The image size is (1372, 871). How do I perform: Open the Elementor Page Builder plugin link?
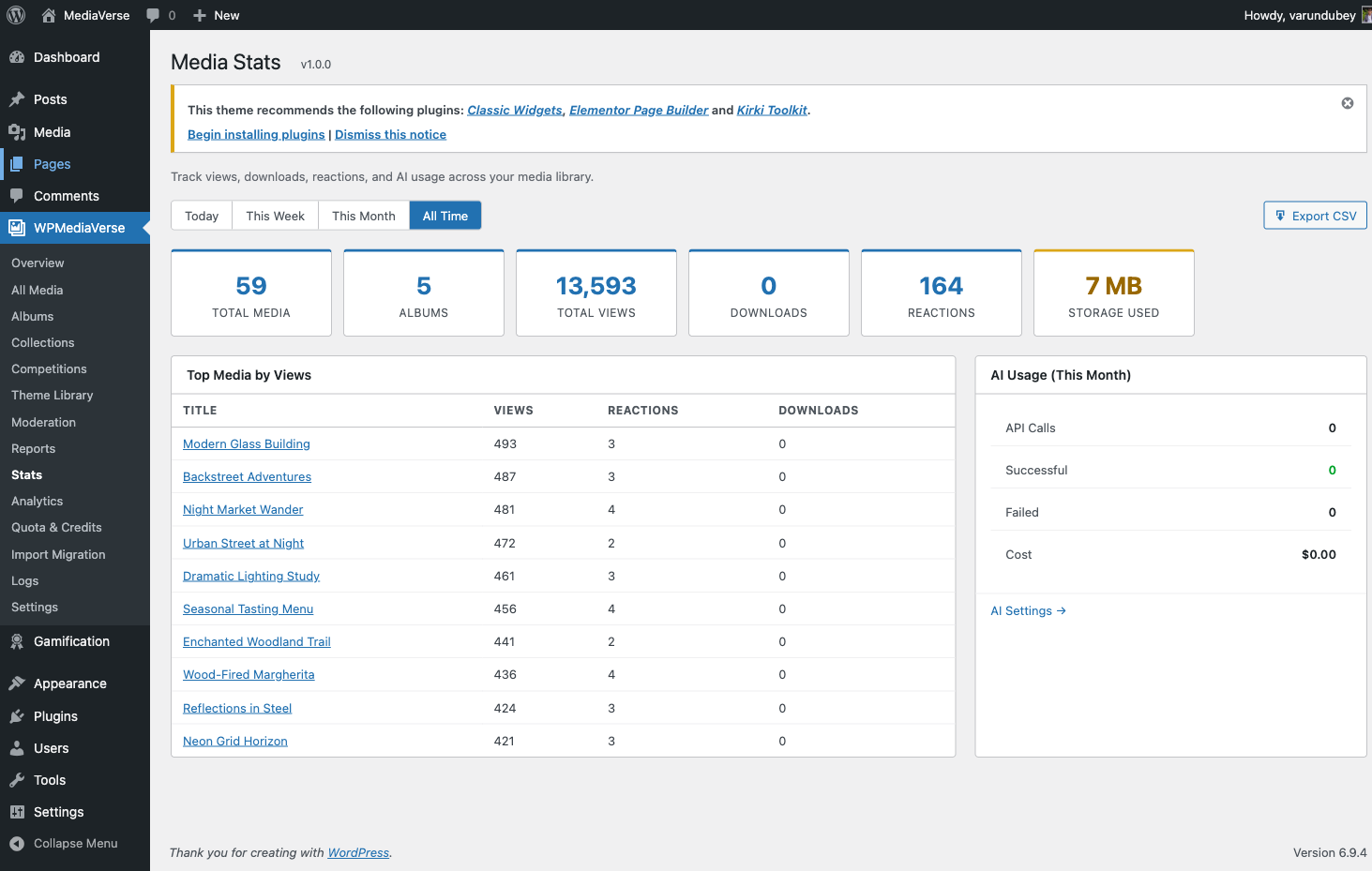(x=639, y=110)
